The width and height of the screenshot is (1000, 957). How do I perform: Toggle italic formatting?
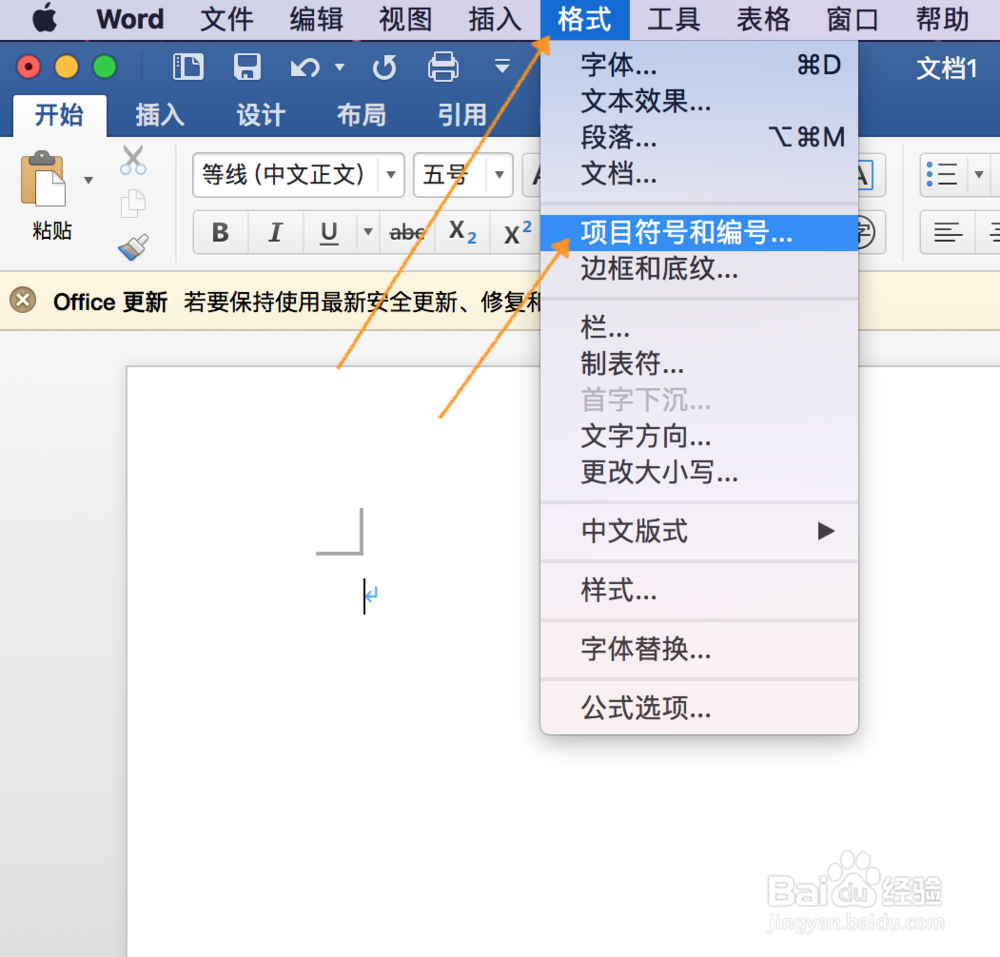click(275, 233)
